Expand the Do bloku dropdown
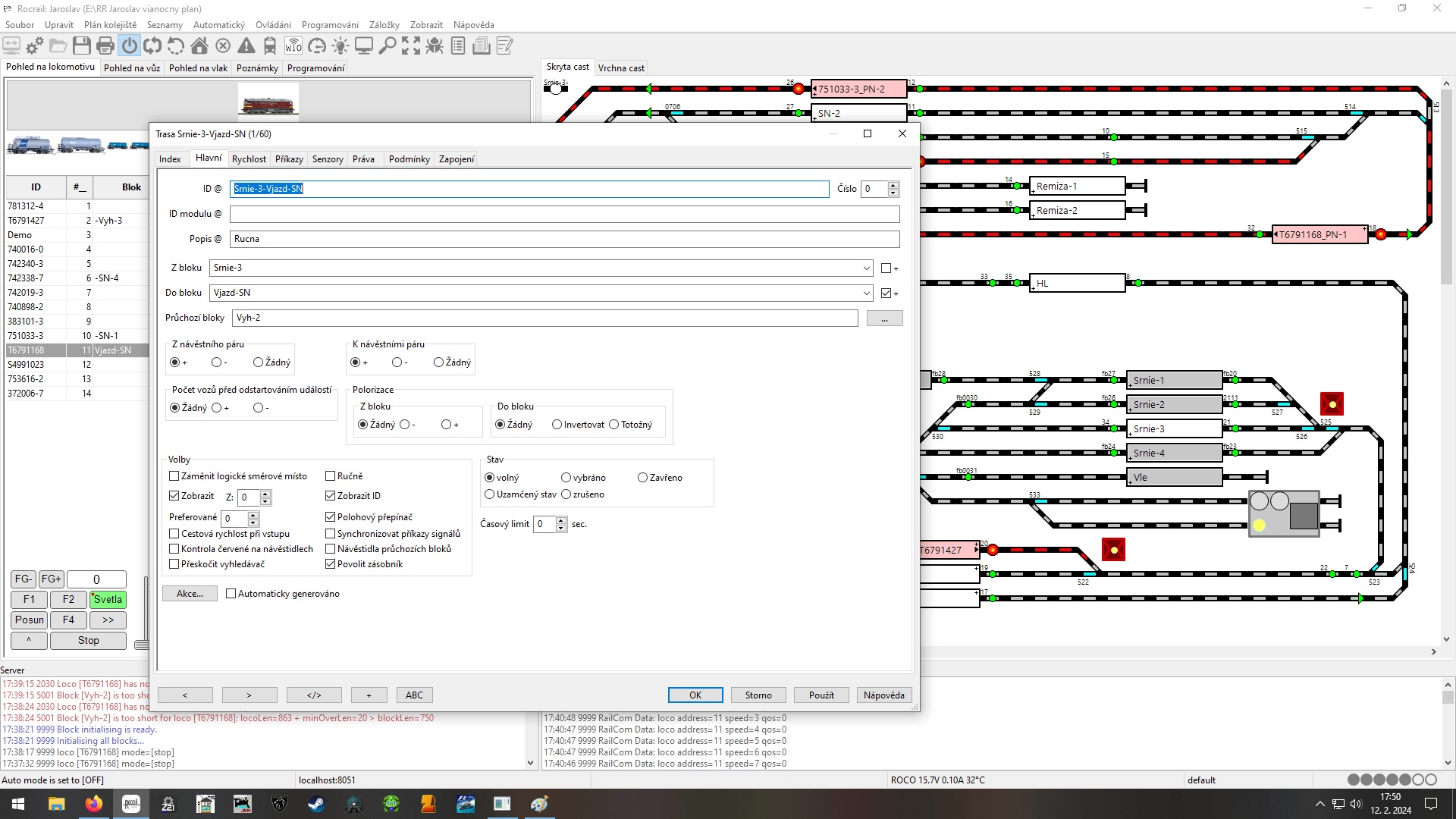1456x819 pixels. pyautogui.click(x=866, y=293)
